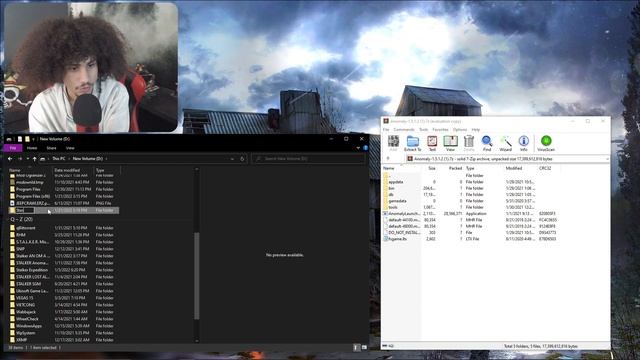Open the WinRAR Tools menu

point(424,129)
